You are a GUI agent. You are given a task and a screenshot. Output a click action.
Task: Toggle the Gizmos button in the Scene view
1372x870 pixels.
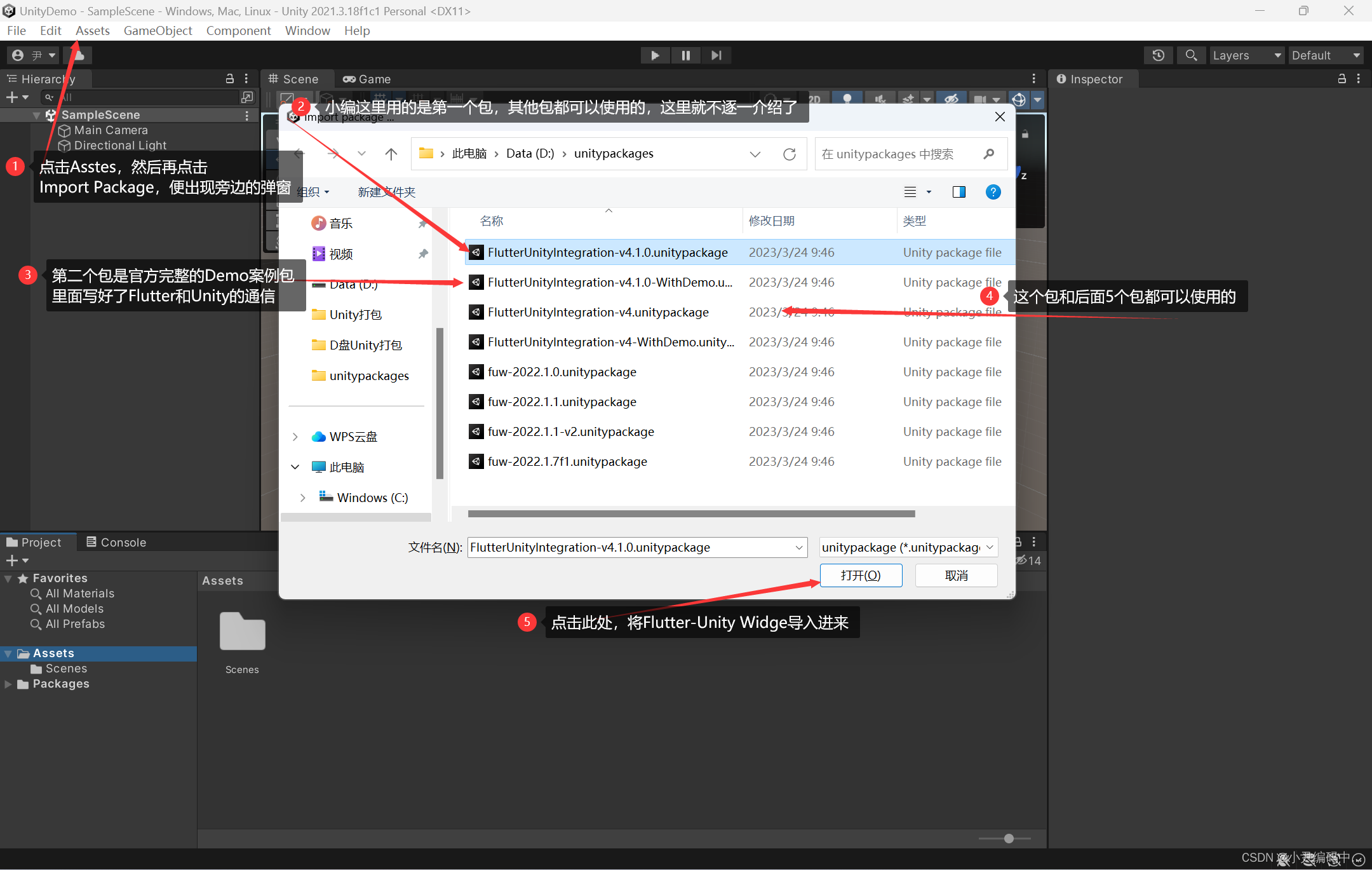tap(1019, 100)
